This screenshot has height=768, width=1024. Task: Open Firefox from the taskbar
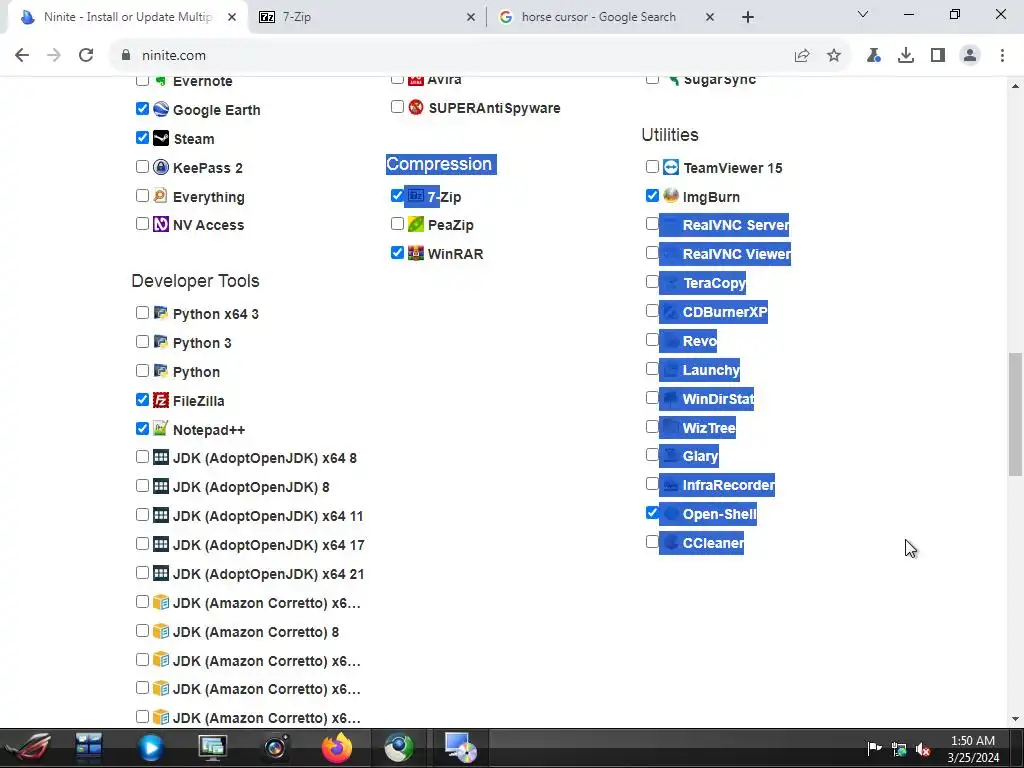(x=336, y=748)
